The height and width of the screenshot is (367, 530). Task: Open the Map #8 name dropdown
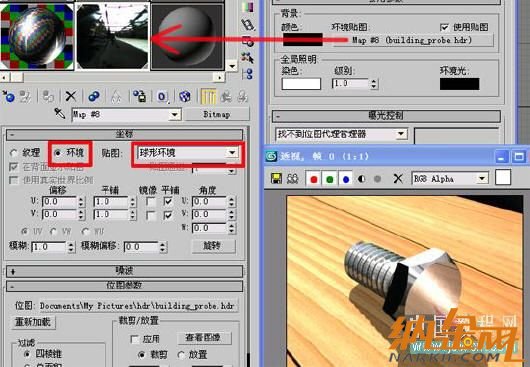(126, 115)
